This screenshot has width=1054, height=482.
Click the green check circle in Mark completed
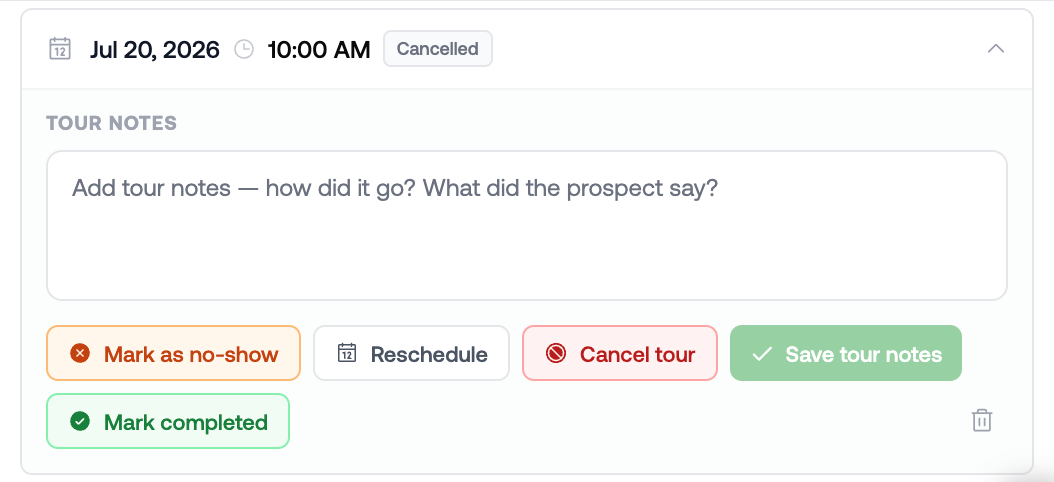(80, 421)
